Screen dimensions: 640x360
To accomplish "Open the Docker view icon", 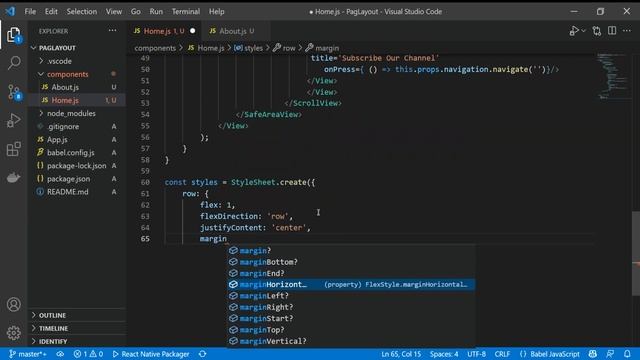I will click(13, 178).
